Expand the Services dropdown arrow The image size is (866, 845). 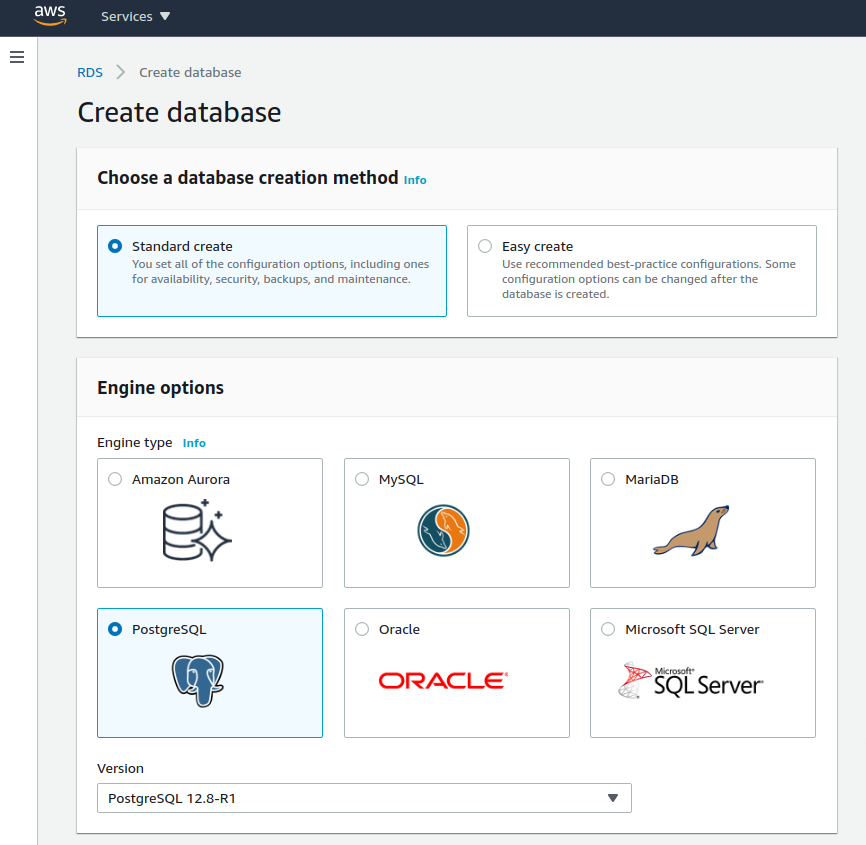click(165, 17)
